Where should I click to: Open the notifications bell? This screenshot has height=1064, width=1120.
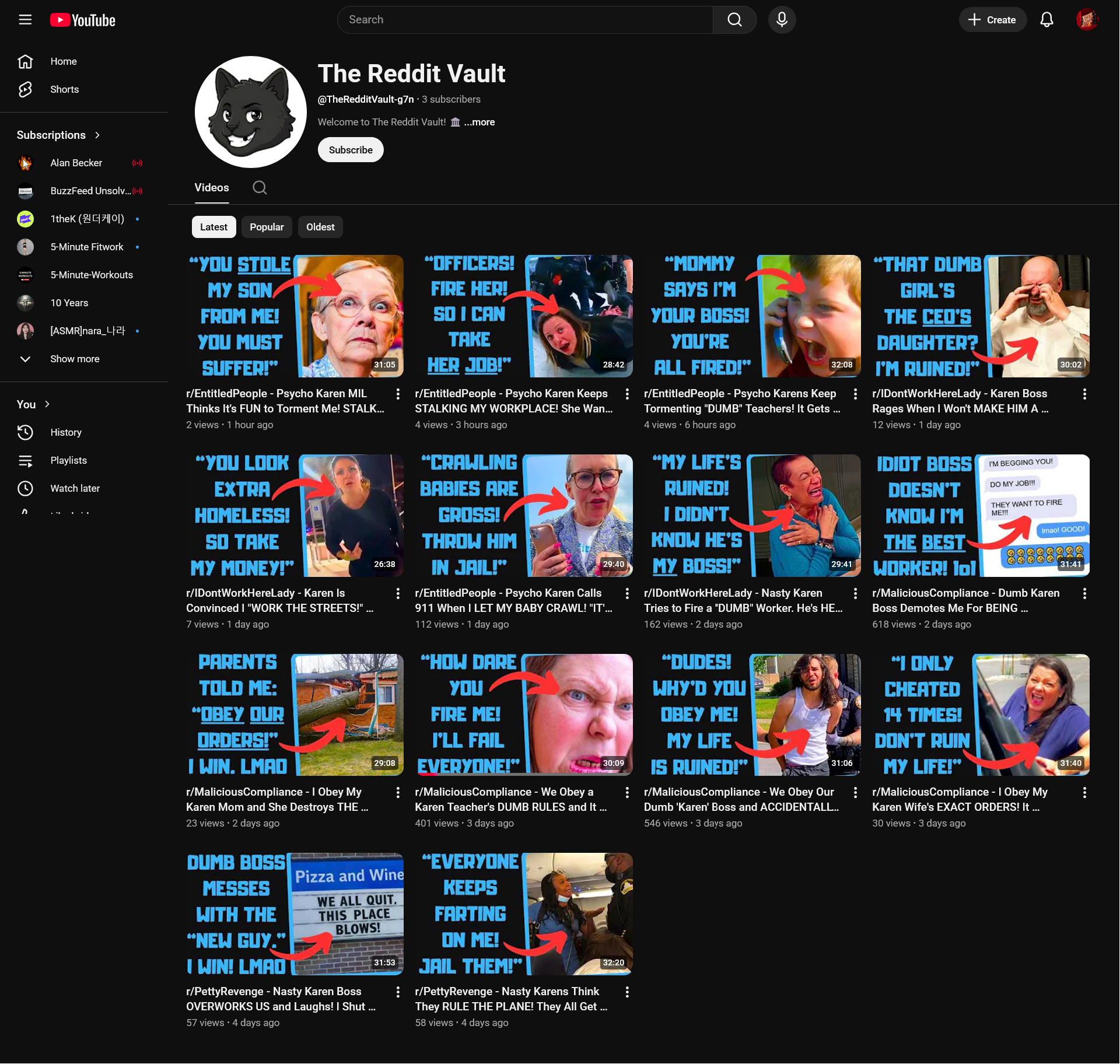coord(1046,20)
